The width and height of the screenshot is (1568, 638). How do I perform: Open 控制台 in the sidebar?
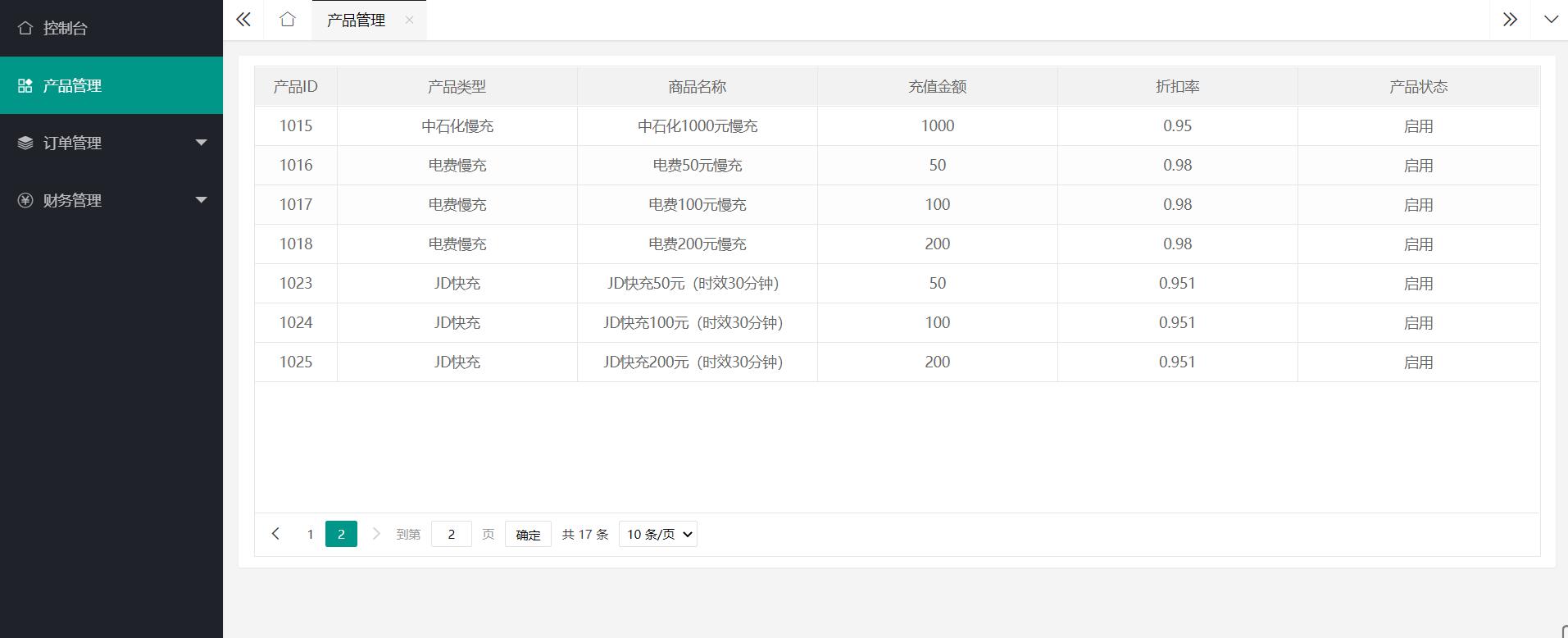[111, 28]
